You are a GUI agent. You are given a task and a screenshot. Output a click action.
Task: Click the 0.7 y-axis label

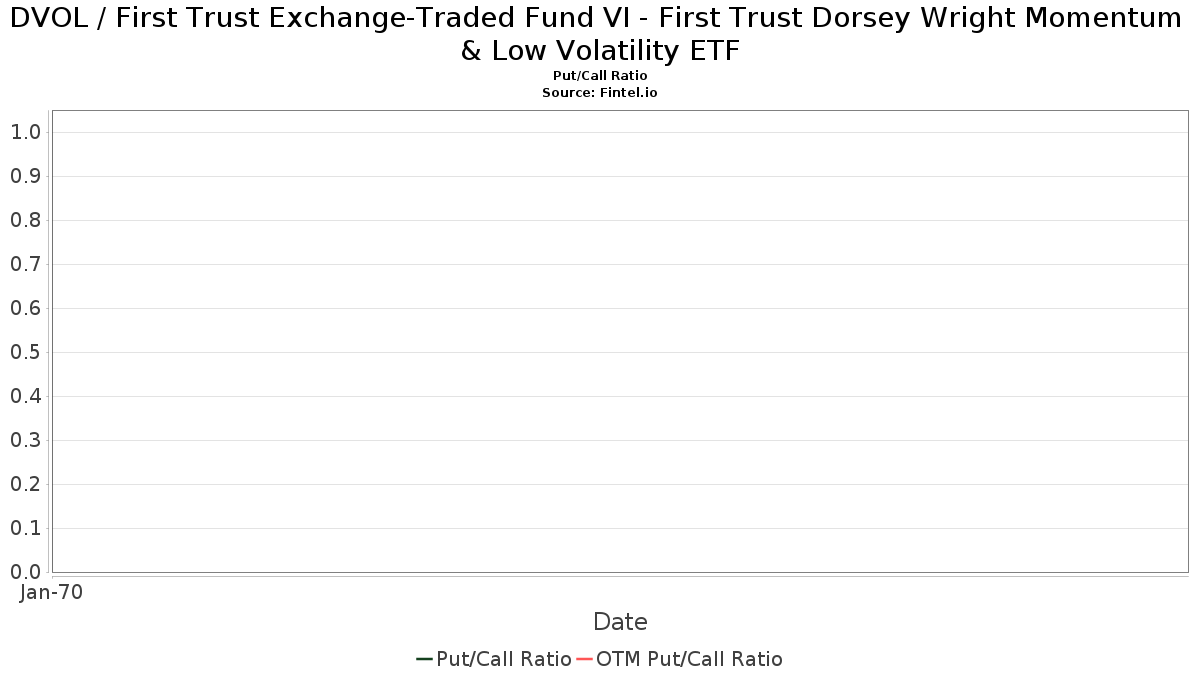pos(26,264)
